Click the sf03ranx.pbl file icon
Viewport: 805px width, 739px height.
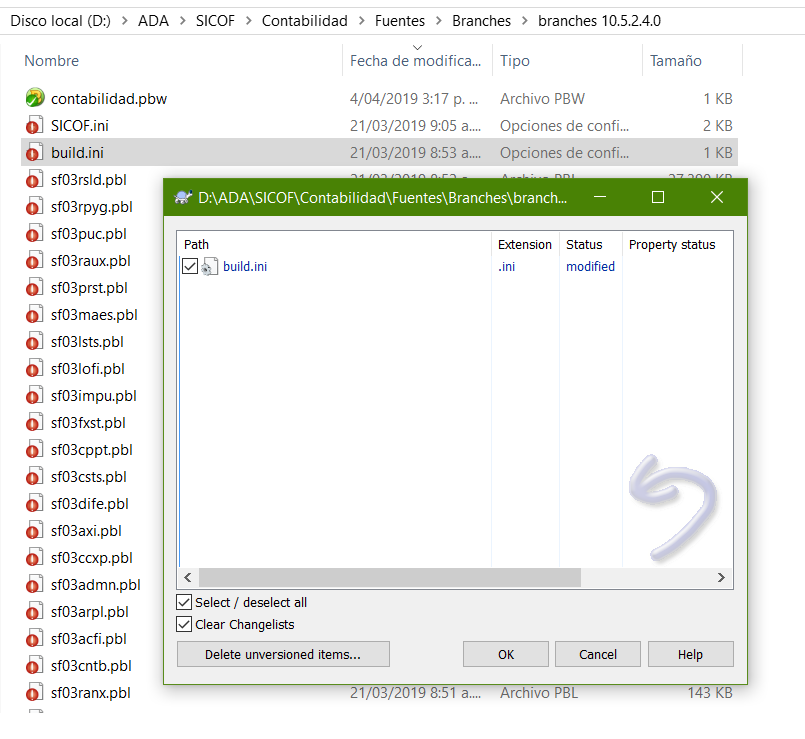[x=34, y=693]
